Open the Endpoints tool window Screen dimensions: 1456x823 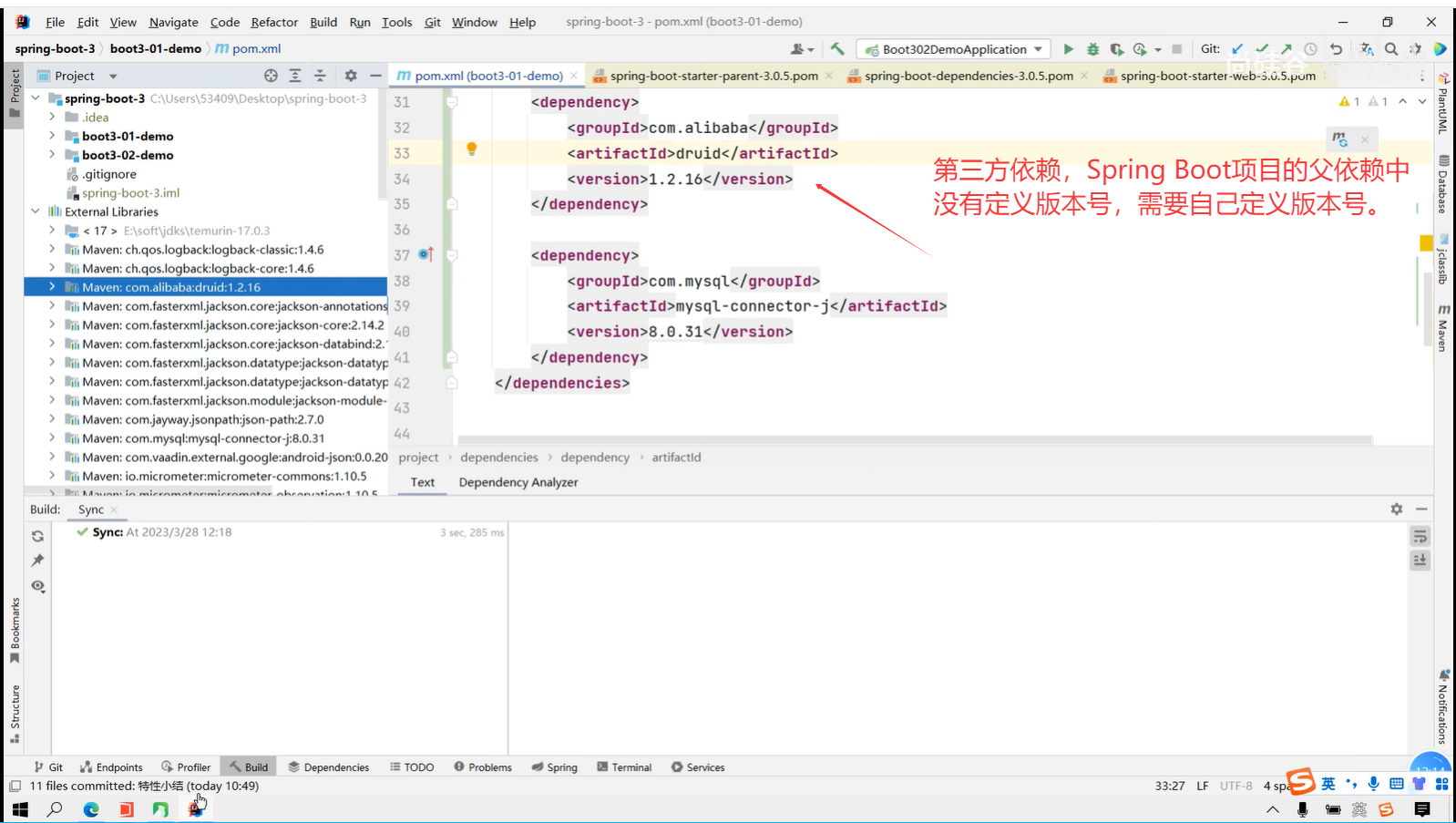pyautogui.click(x=112, y=767)
